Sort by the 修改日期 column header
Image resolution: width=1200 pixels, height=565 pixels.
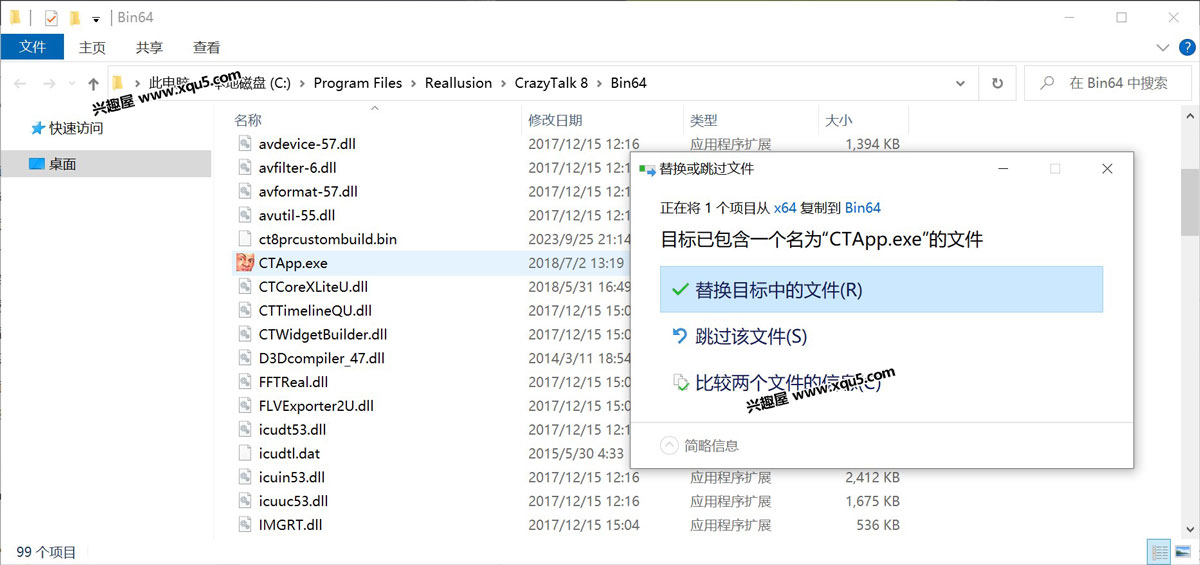coord(555,120)
